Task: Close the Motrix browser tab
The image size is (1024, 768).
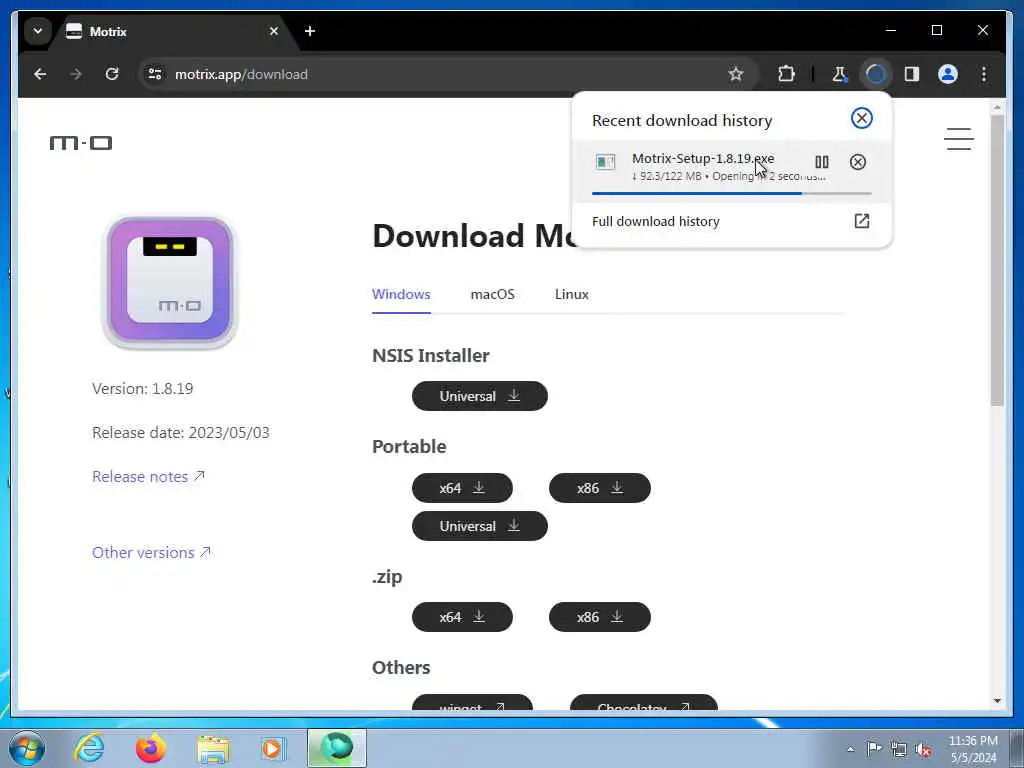Action: click(x=274, y=31)
